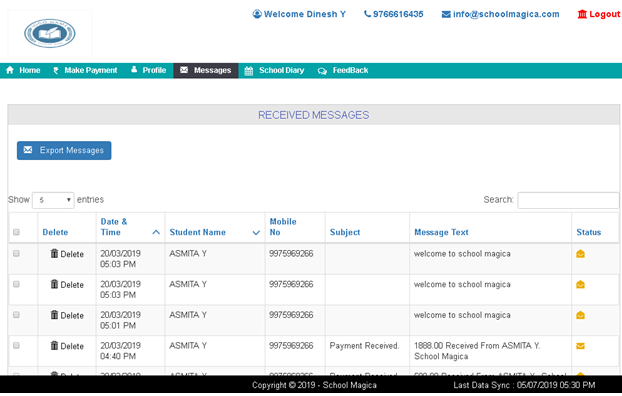Check the box for first 05:03 PM message
622x396 pixels.
(16, 254)
